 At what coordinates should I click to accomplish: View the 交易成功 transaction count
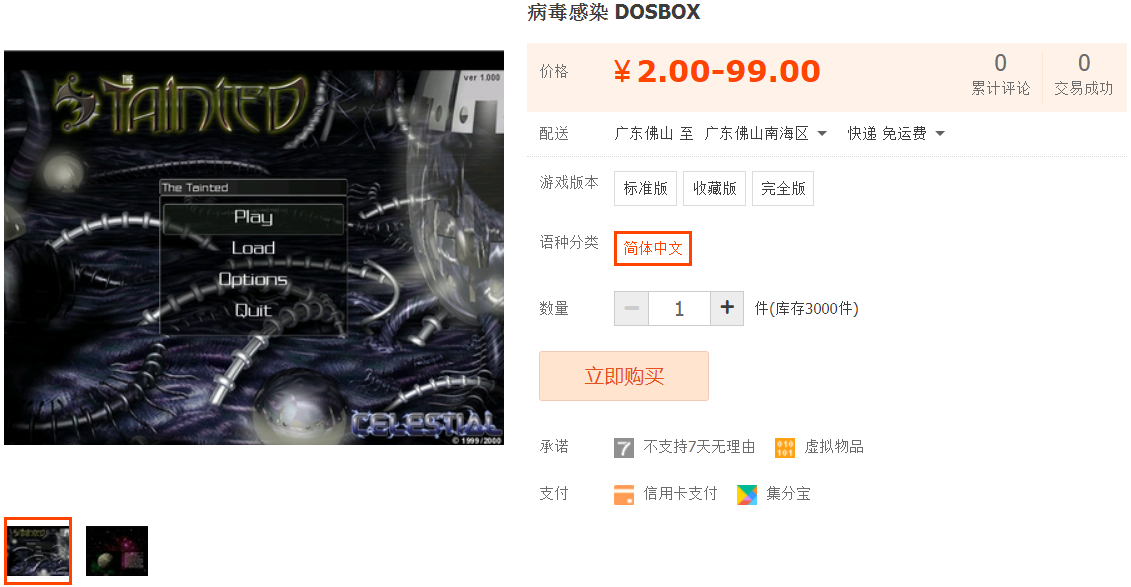[x=1083, y=74]
